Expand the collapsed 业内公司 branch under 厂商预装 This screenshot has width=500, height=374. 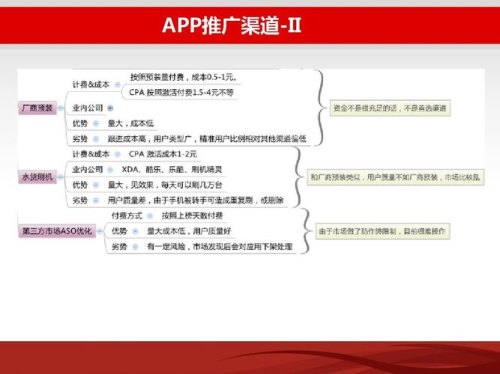tap(110, 108)
